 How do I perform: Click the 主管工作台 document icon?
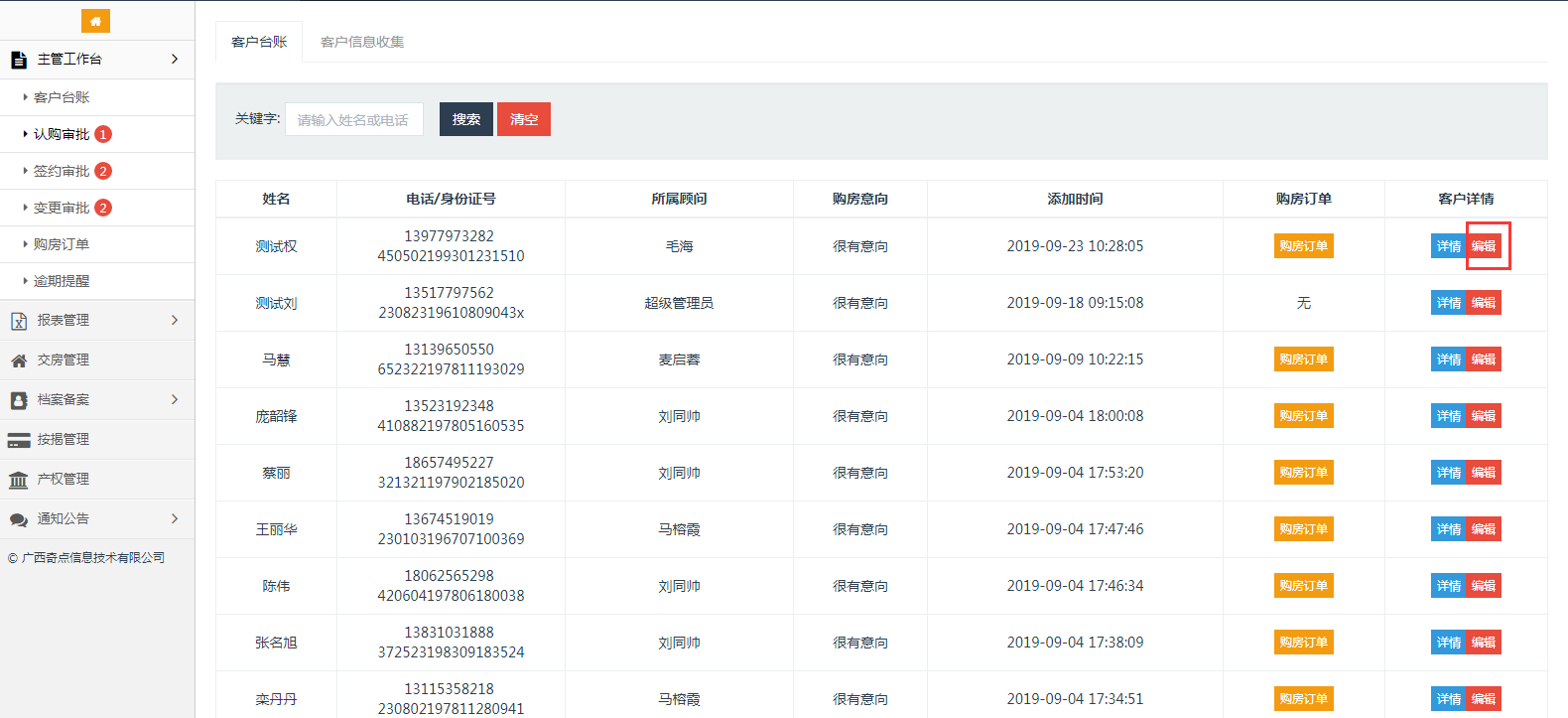pyautogui.click(x=19, y=60)
